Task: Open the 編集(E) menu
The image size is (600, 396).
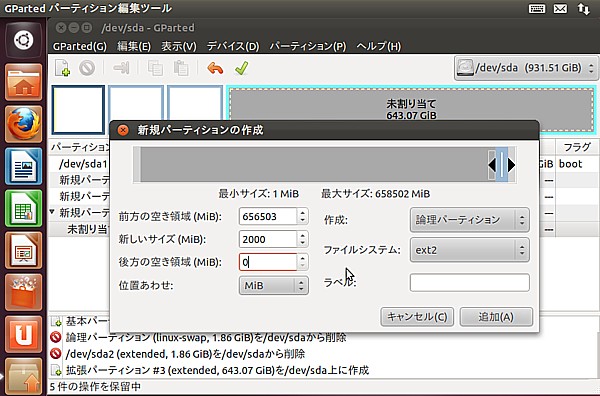Action: pos(134,46)
